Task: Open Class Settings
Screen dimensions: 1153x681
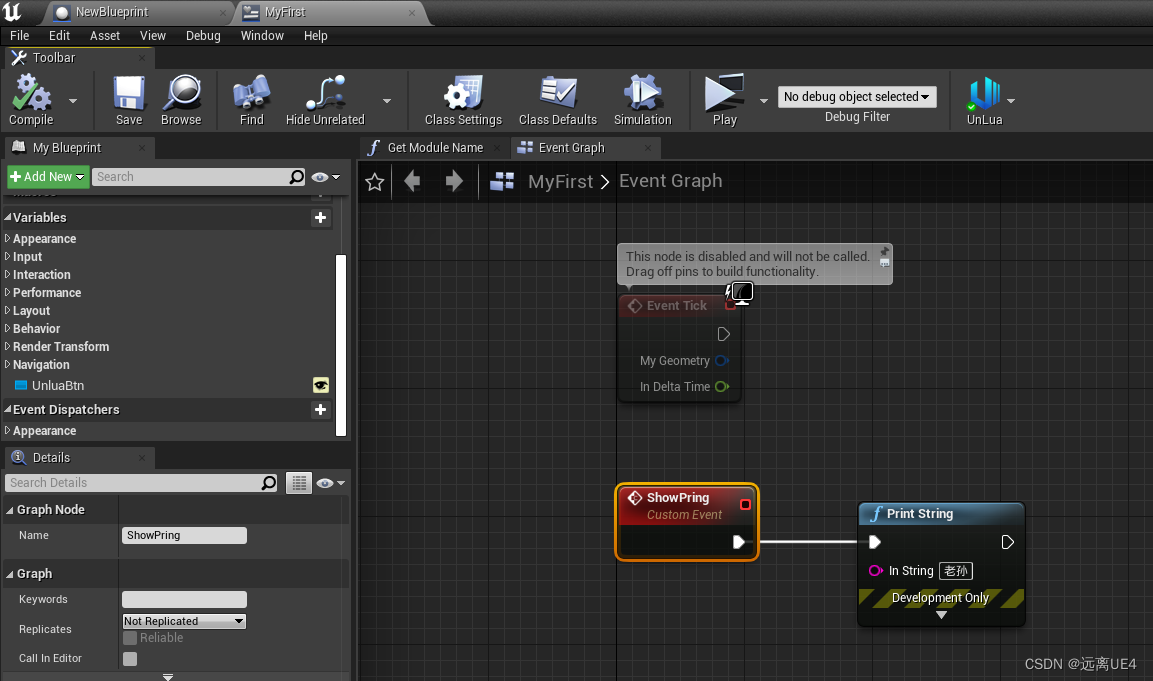Action: click(x=461, y=97)
